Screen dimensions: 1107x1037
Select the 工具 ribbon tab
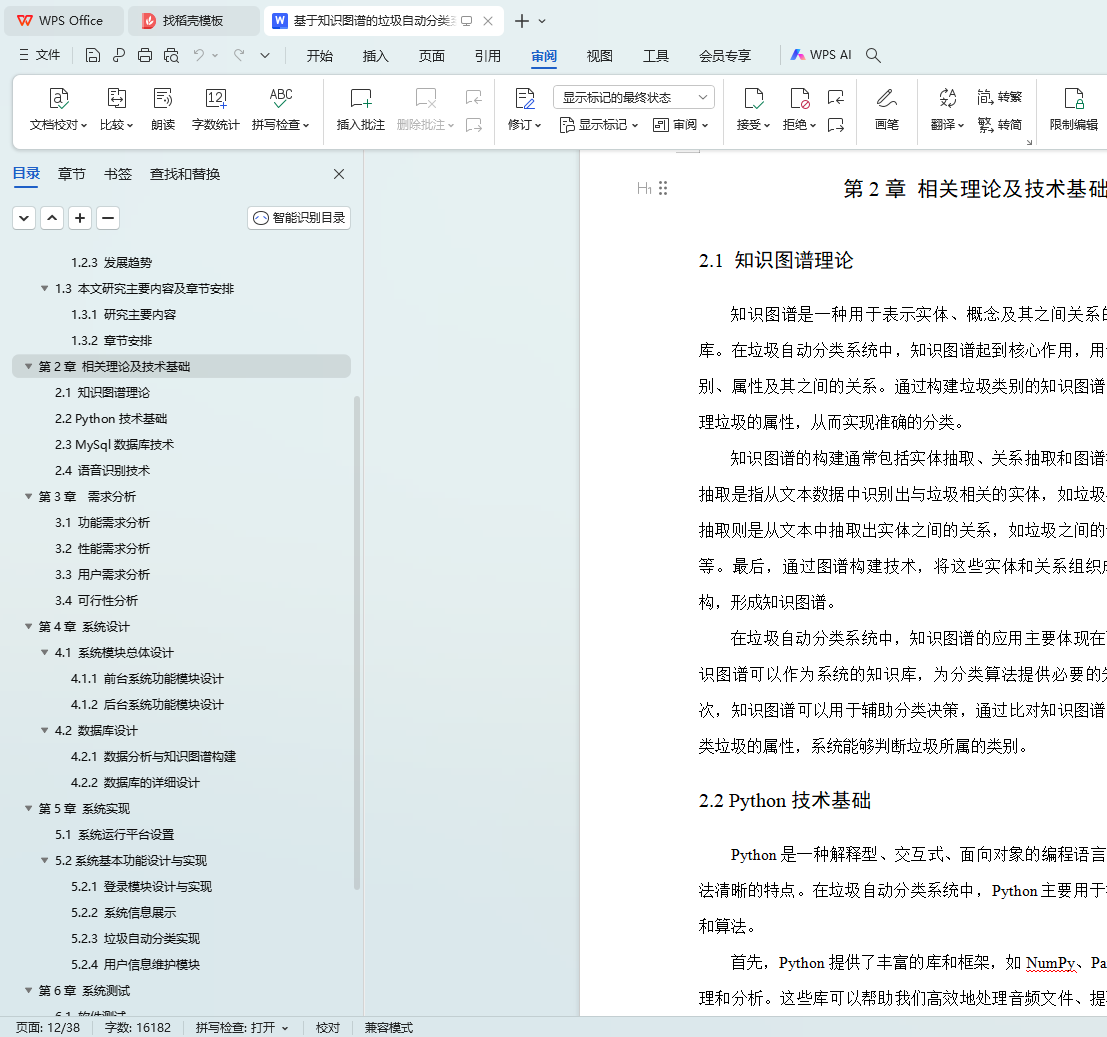point(656,56)
